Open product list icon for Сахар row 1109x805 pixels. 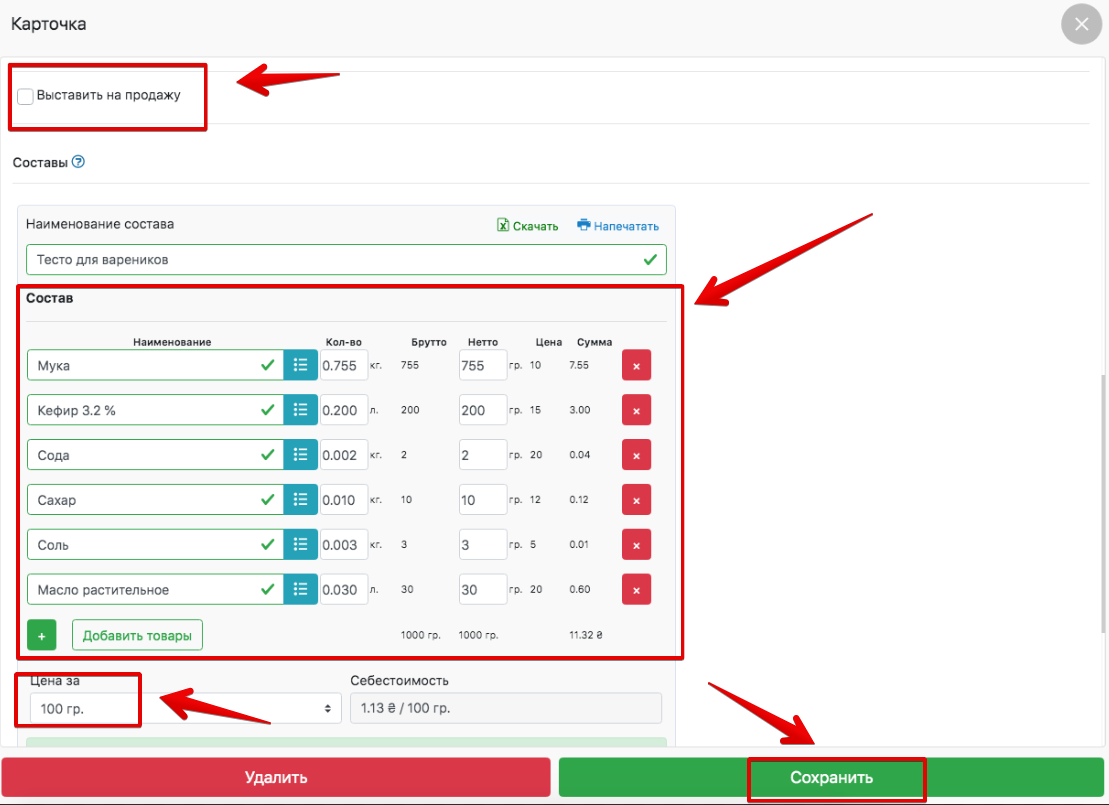point(300,500)
